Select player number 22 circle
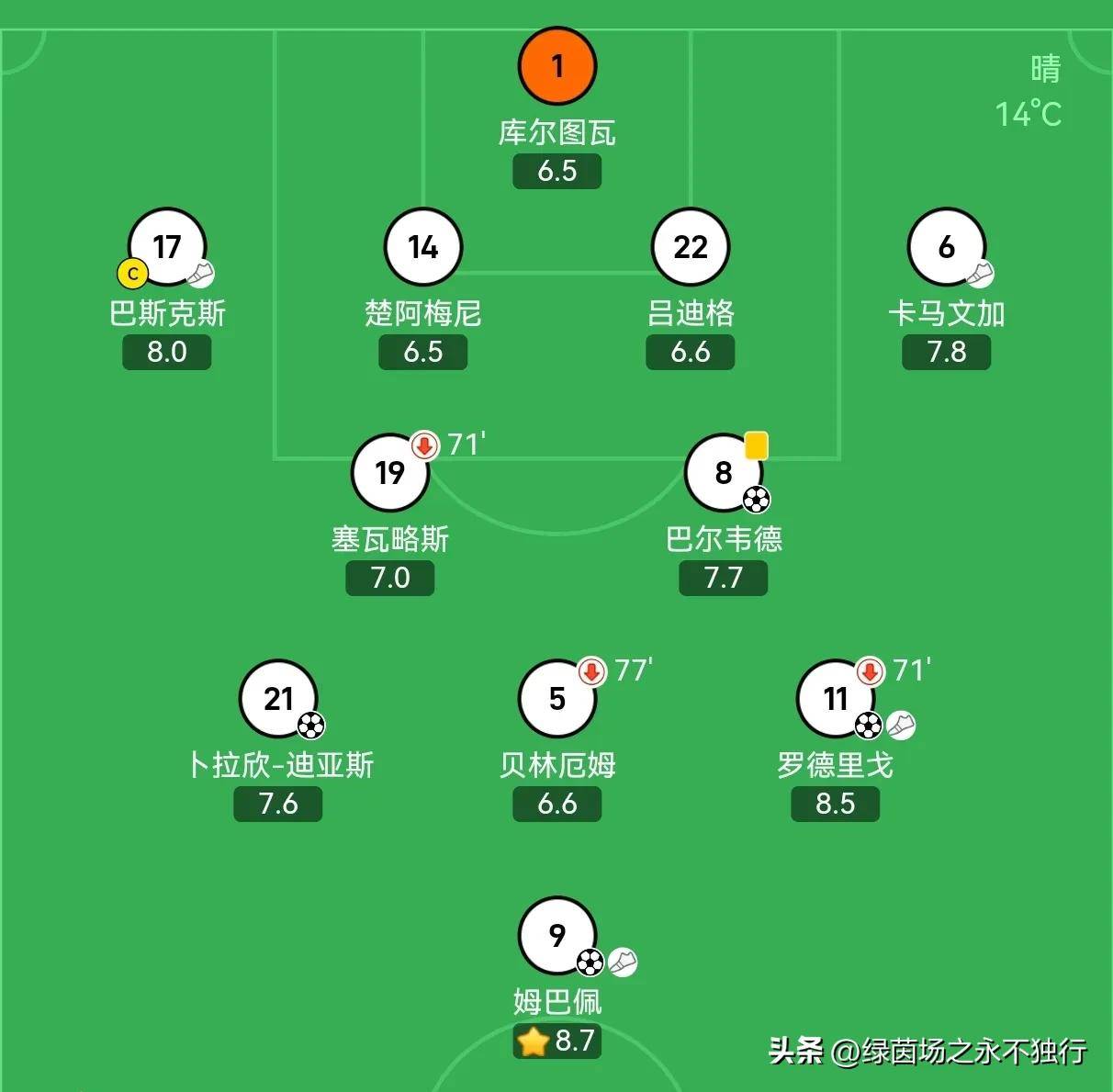The height and width of the screenshot is (1092, 1113). [691, 247]
